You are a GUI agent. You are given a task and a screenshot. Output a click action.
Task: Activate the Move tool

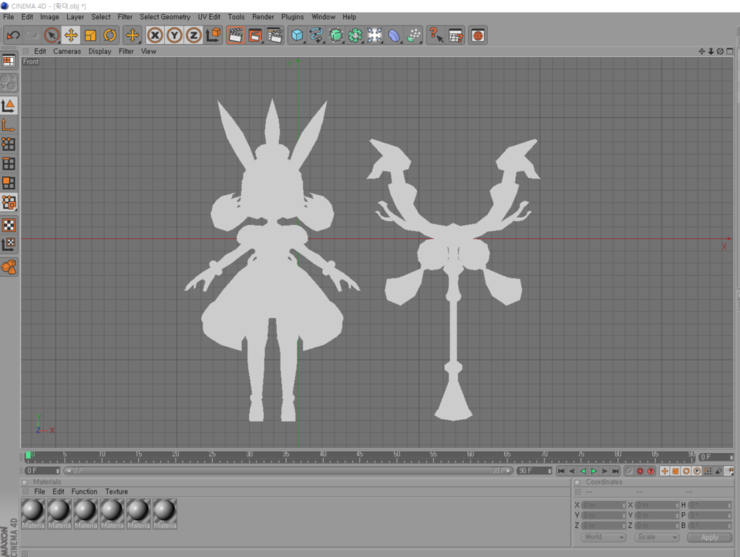pos(71,35)
